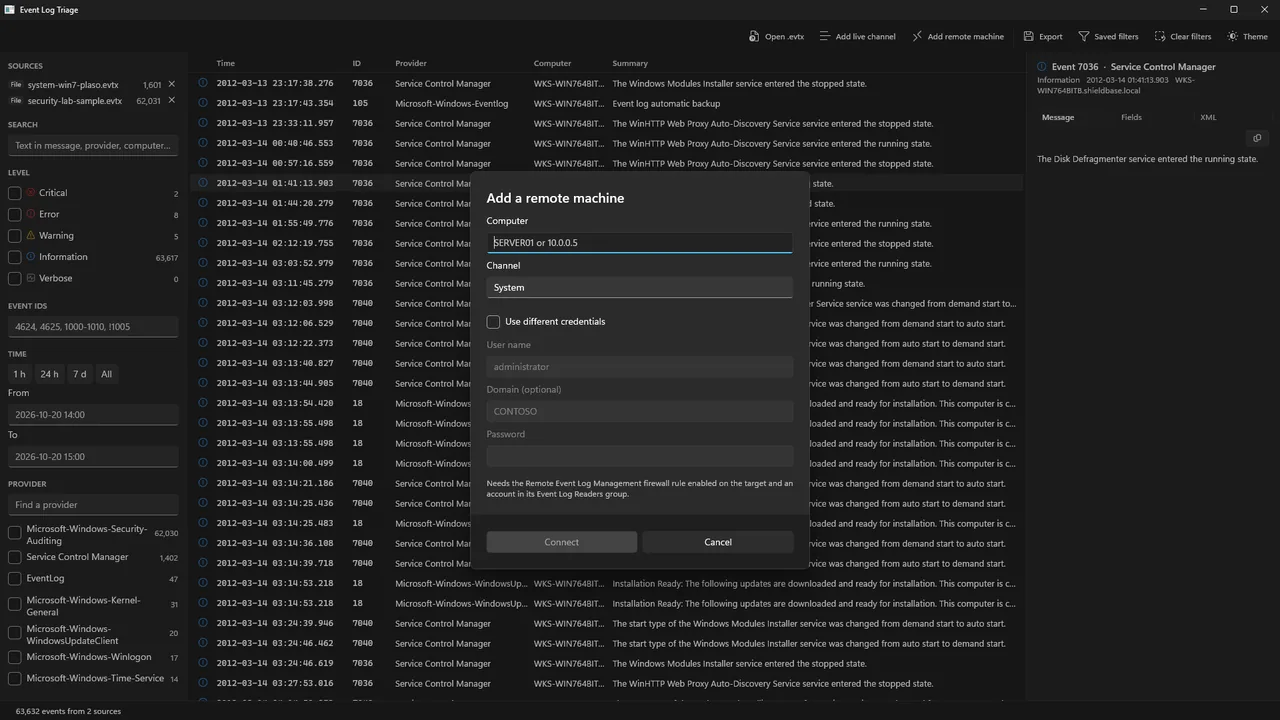Viewport: 1280px width, 720px height.
Task: Click info icon of 23:17:38.276 event row
Action: pos(203,83)
